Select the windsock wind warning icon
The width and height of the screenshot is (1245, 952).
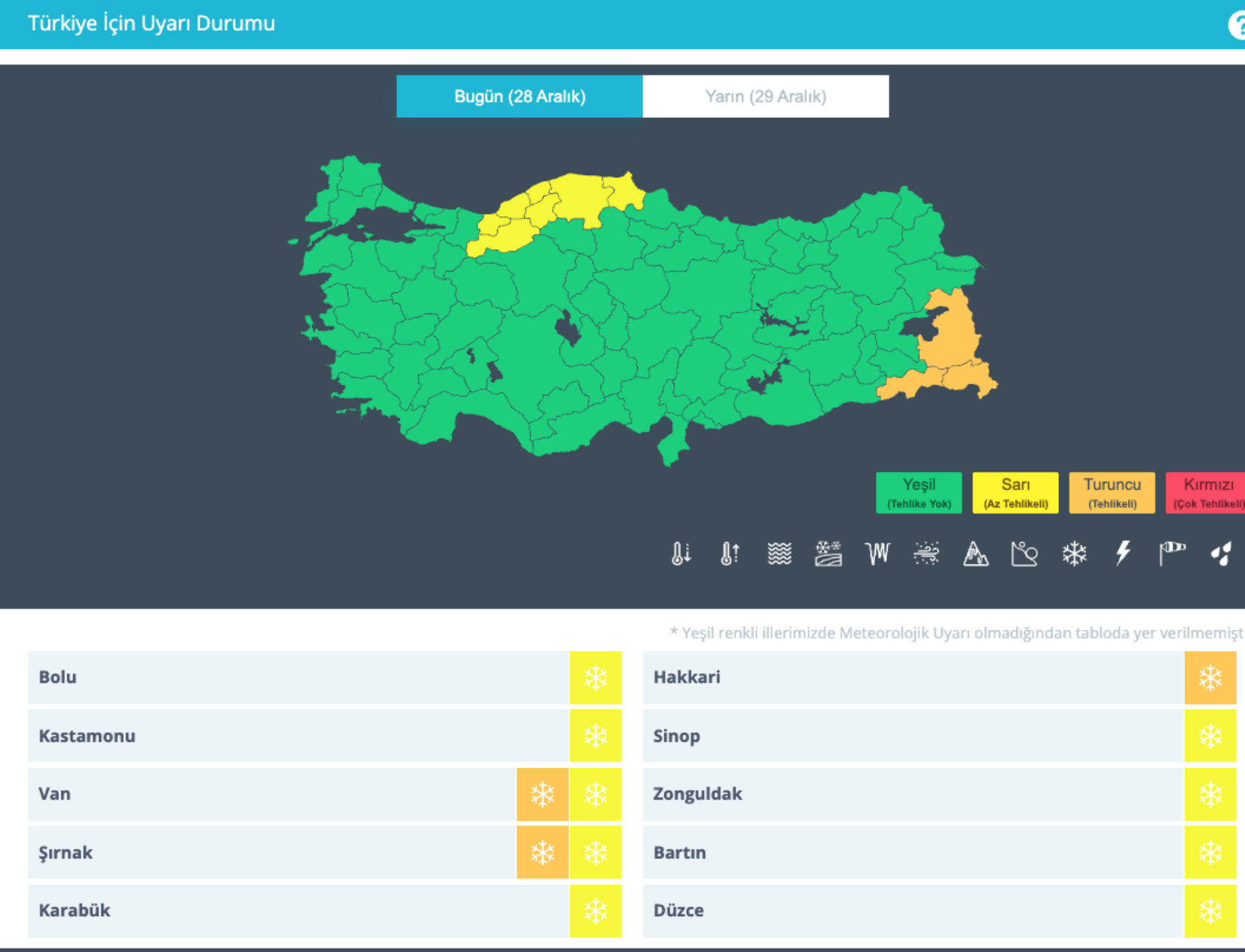point(1172,554)
